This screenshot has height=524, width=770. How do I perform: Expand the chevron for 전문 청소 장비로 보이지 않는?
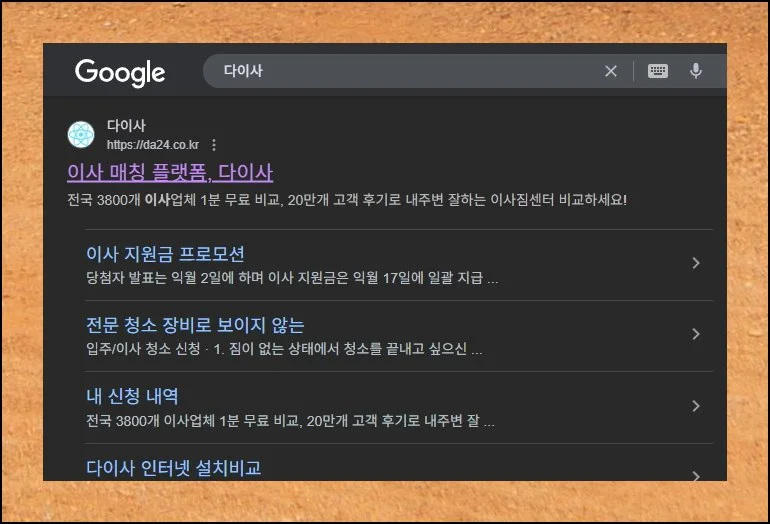[x=696, y=334]
